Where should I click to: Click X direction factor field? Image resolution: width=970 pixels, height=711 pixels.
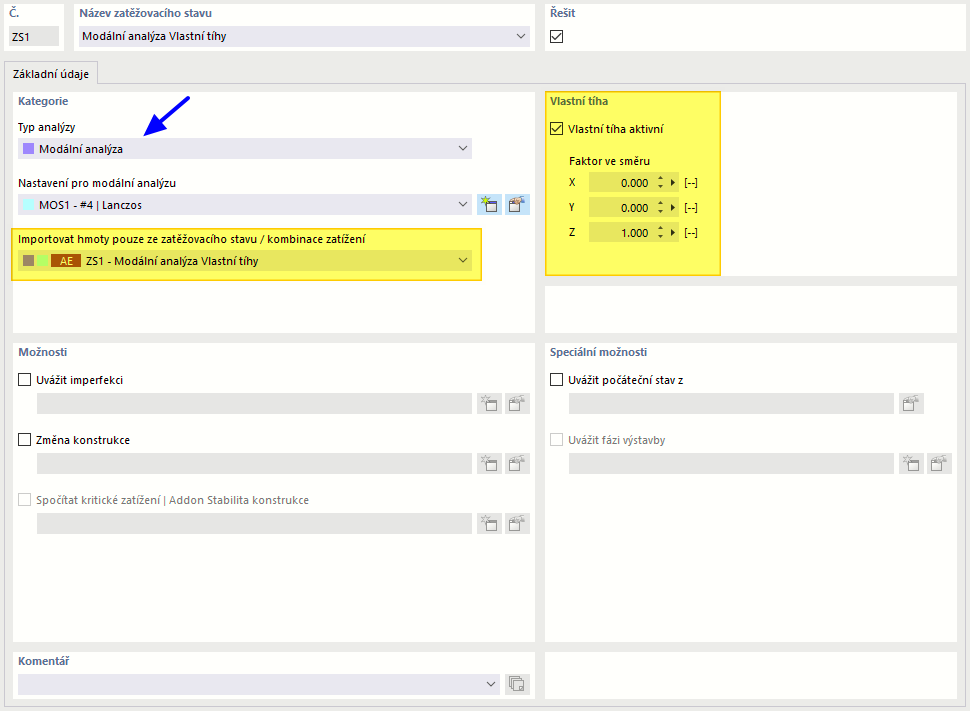pos(621,183)
